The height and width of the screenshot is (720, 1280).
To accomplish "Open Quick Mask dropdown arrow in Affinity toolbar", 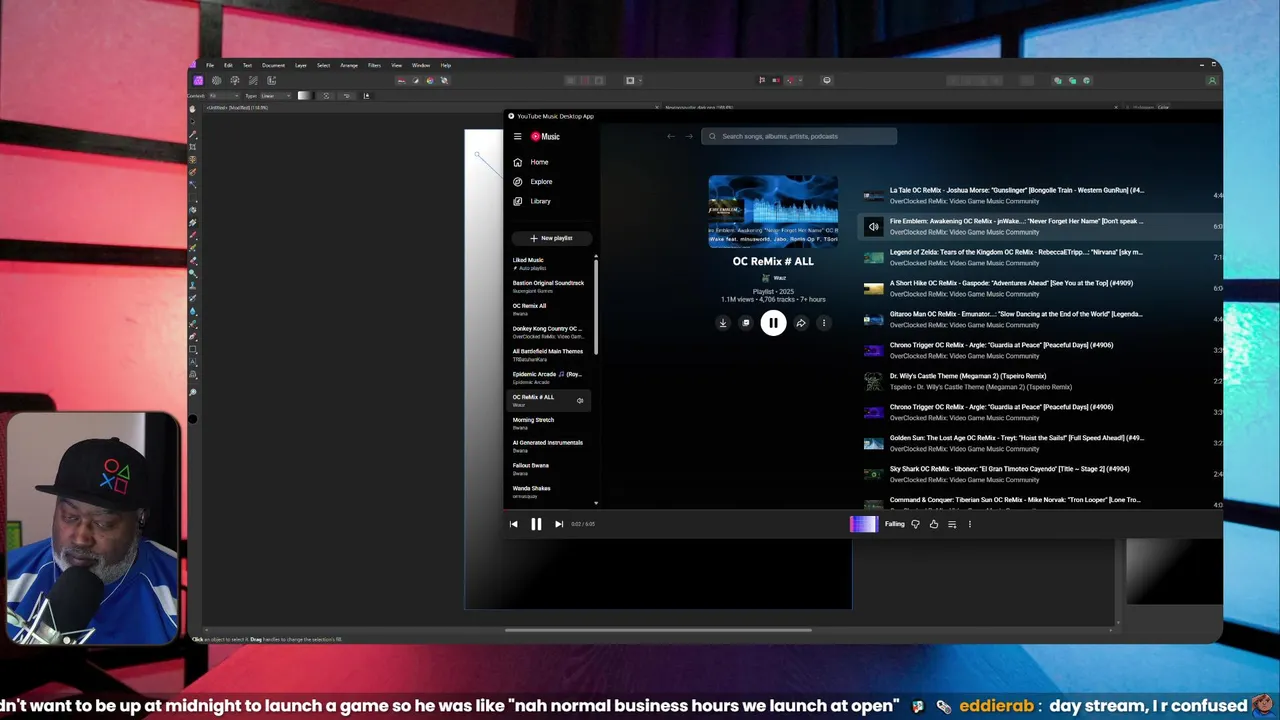I will click(x=640, y=81).
